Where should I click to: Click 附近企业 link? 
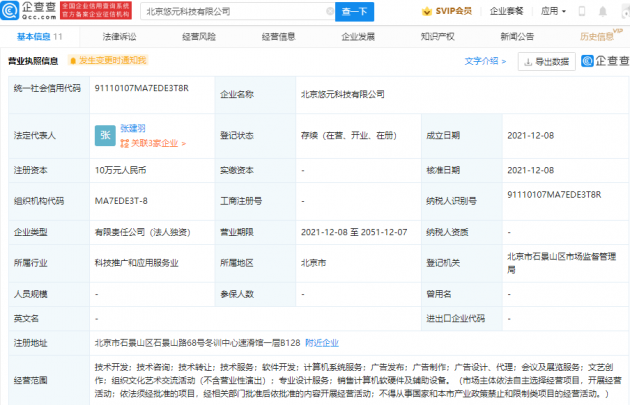(322, 343)
